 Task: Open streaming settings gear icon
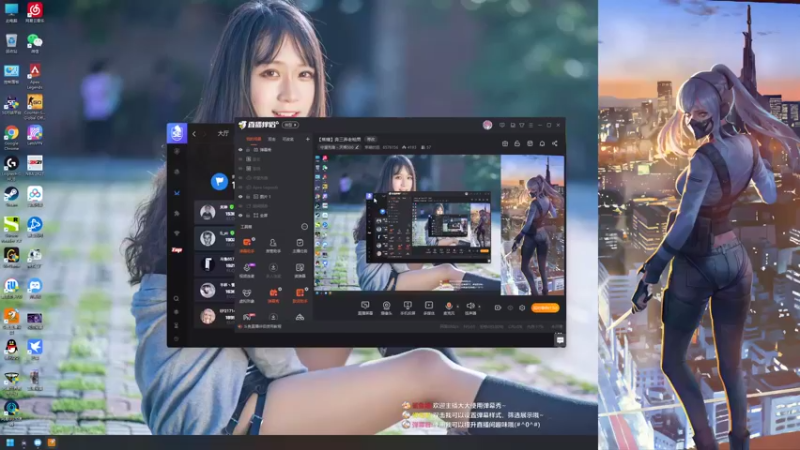[x=522, y=308]
